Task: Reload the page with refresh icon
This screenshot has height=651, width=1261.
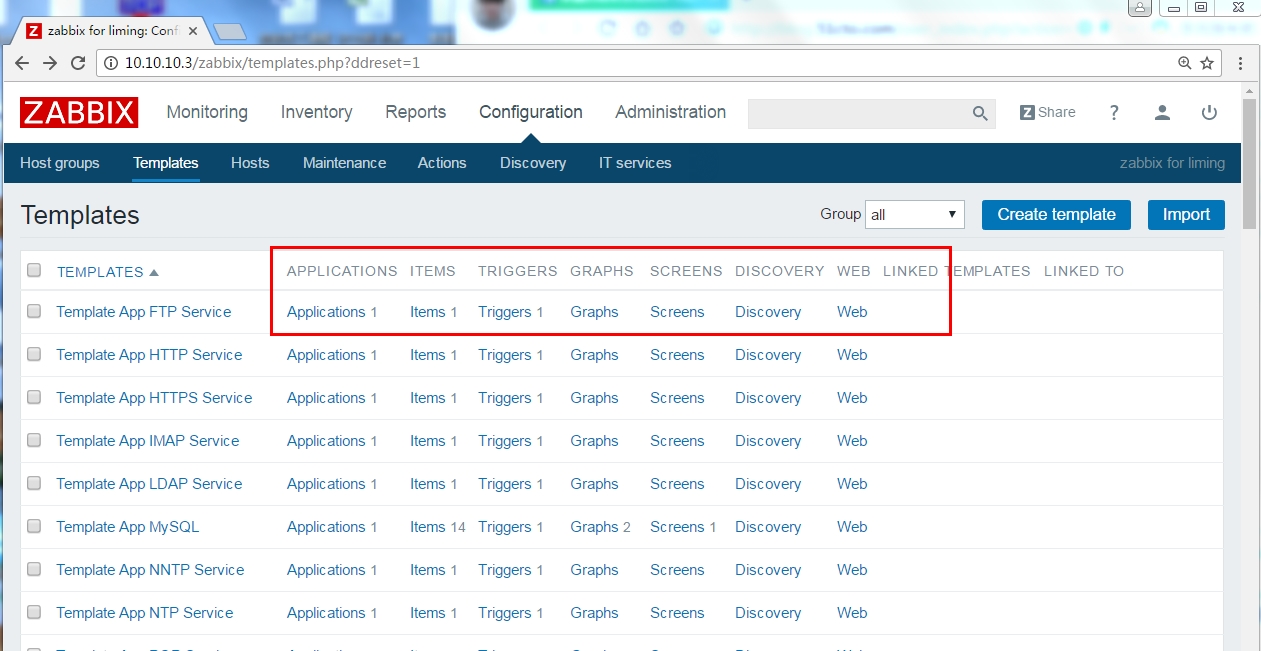Action: (78, 63)
